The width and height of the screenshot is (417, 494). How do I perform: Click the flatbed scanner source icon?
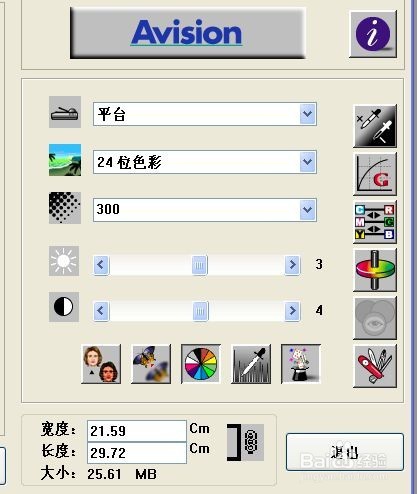click(65, 112)
